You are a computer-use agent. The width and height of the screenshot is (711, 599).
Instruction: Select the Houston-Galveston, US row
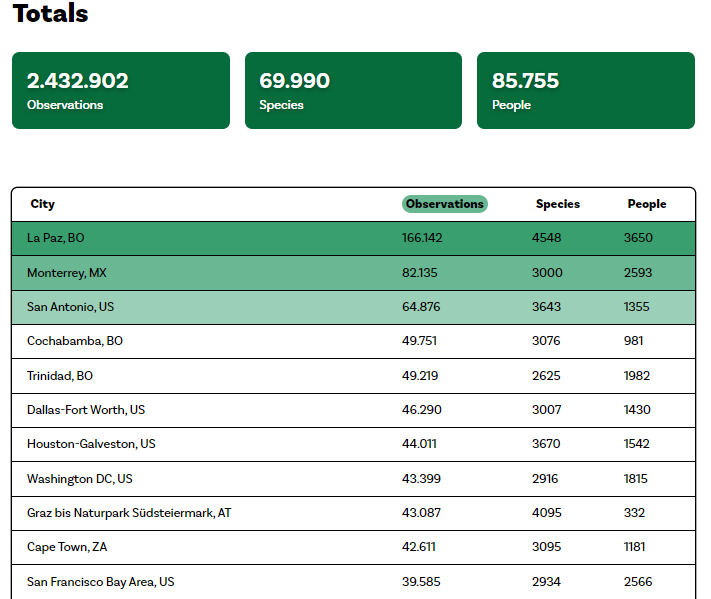point(92,444)
